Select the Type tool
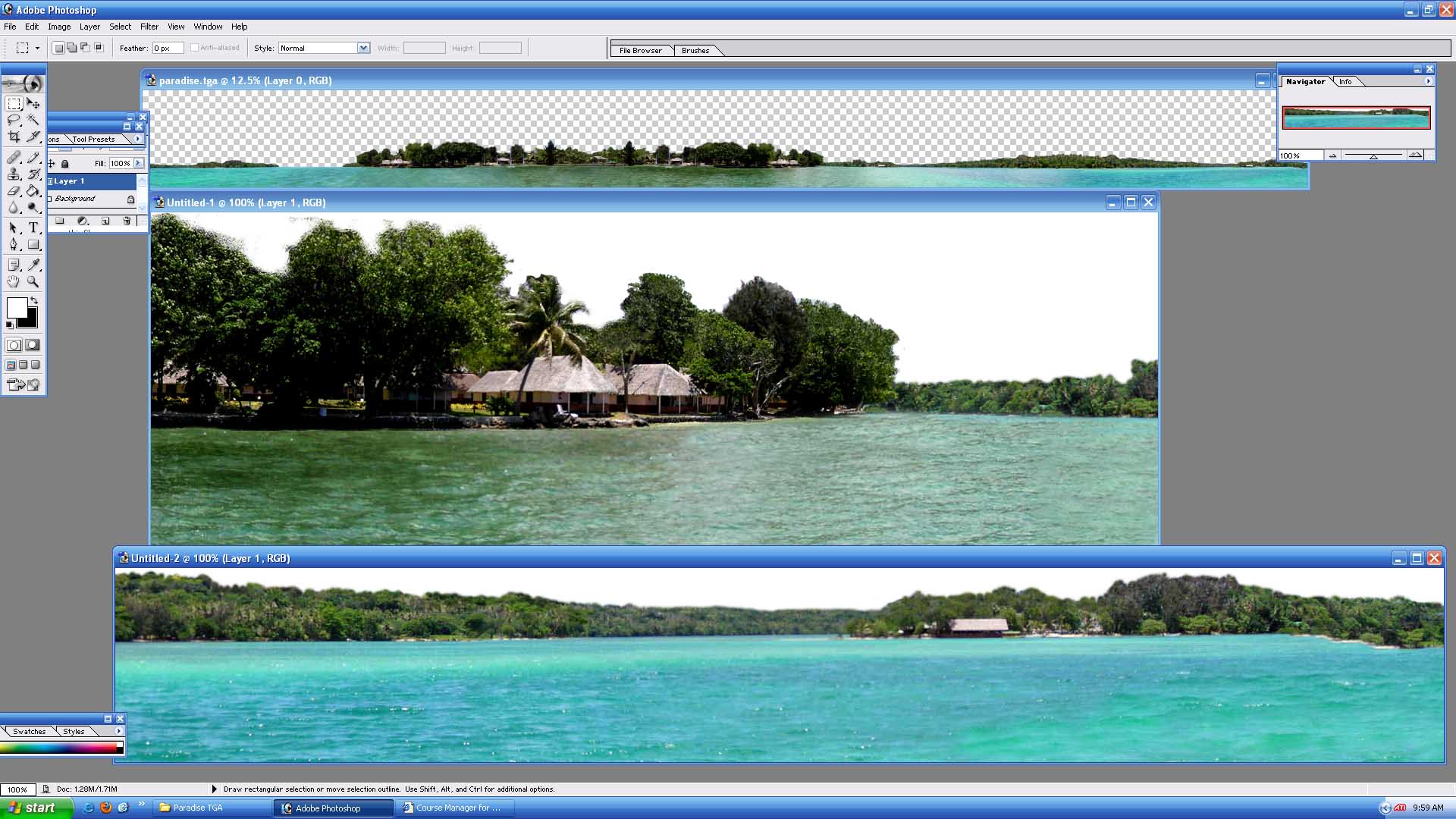 (x=33, y=227)
